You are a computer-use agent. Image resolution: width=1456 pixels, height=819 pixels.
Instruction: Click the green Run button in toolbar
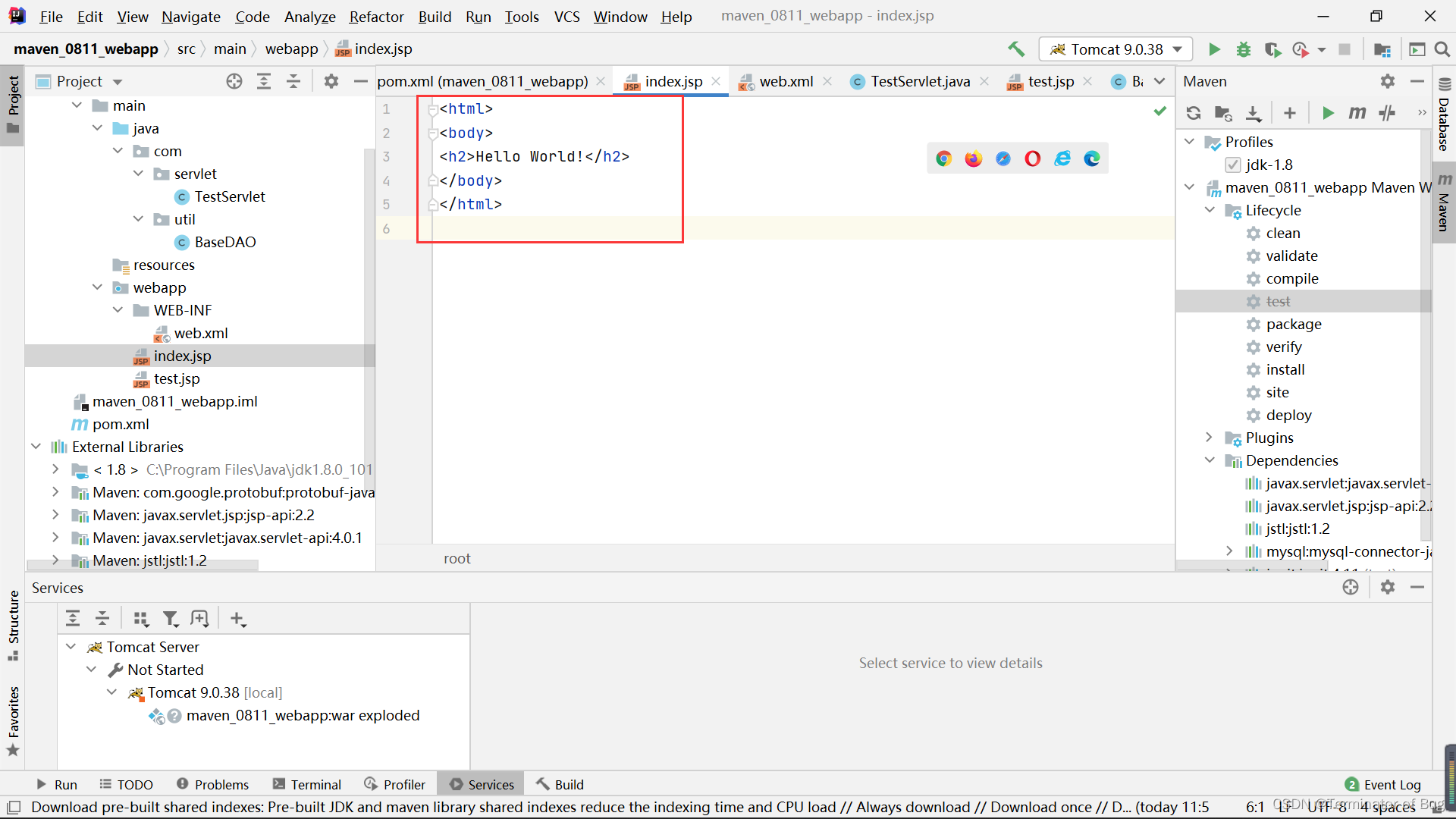click(1214, 49)
